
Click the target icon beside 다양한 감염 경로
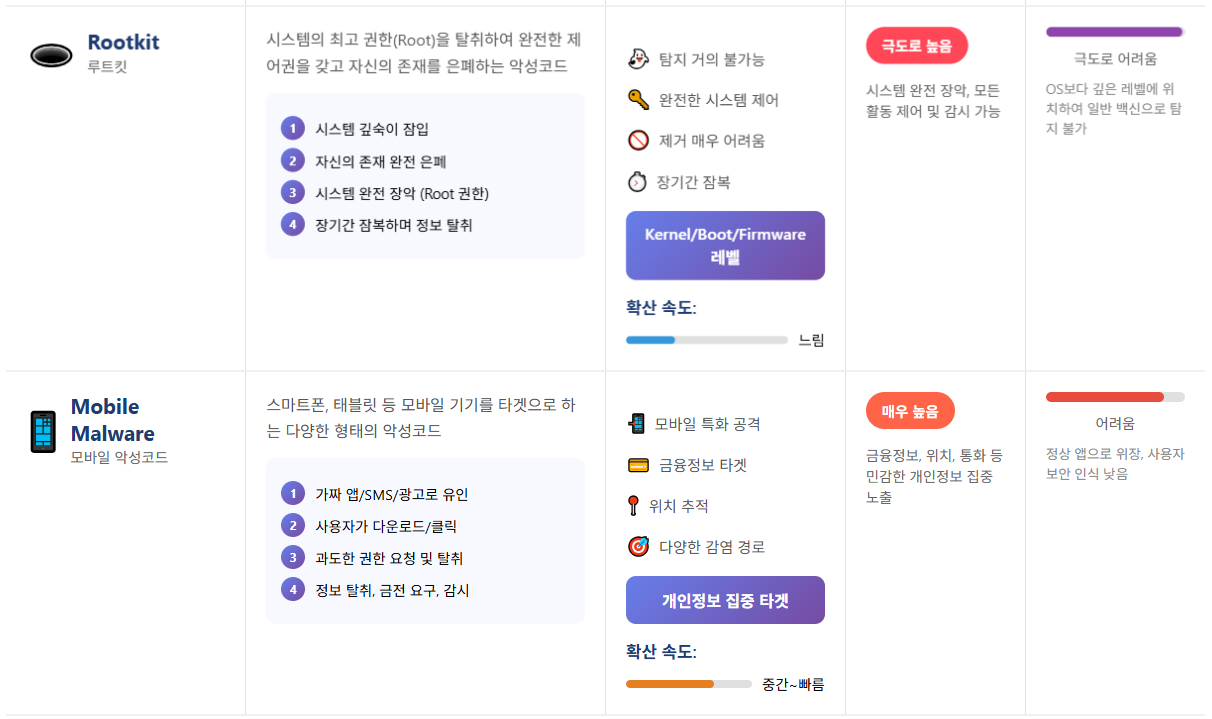click(x=638, y=547)
